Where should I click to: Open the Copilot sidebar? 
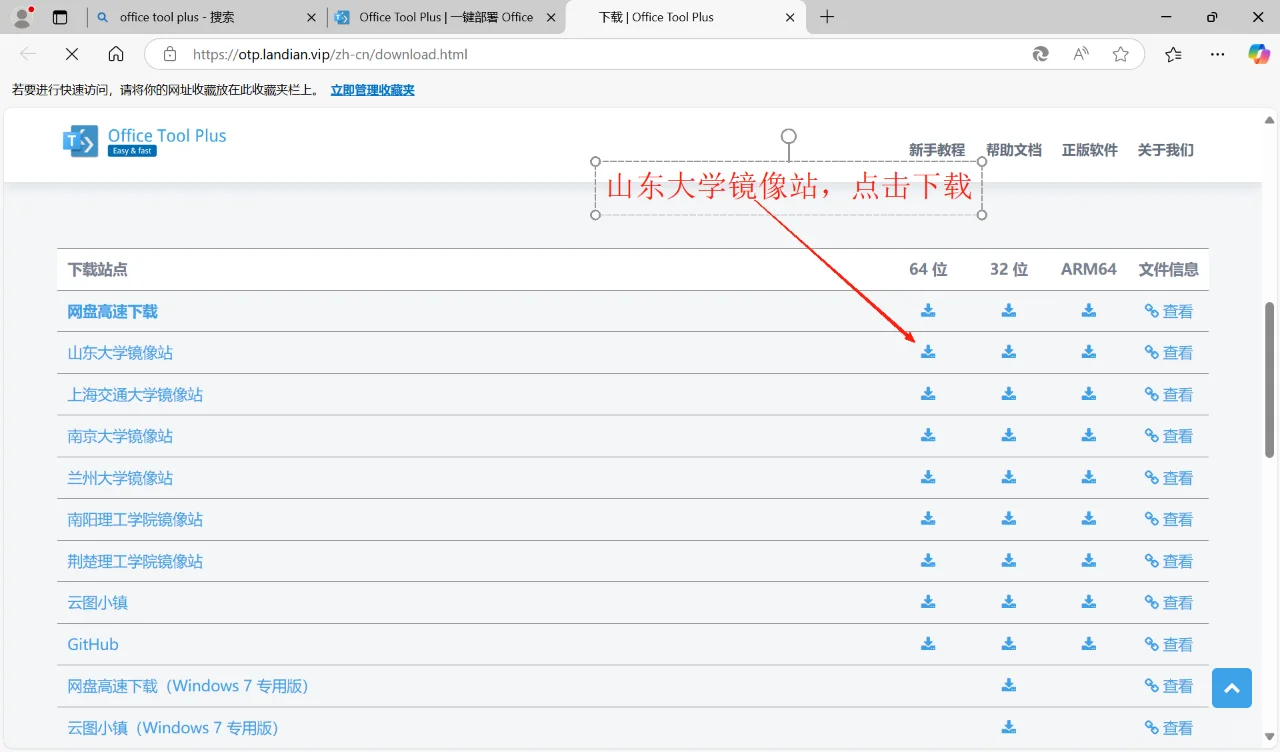coord(1259,54)
